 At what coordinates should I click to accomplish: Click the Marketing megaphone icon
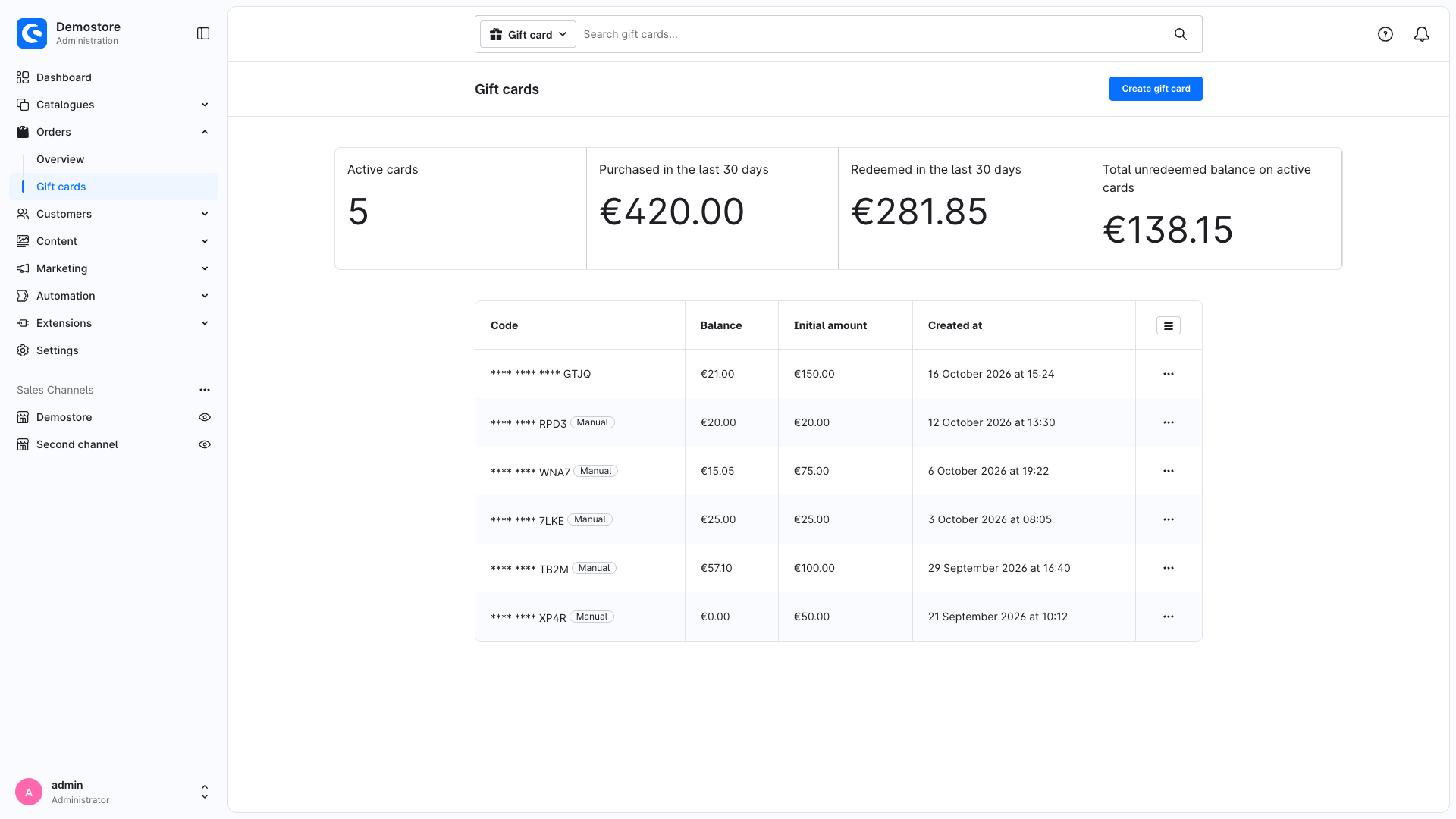23,268
